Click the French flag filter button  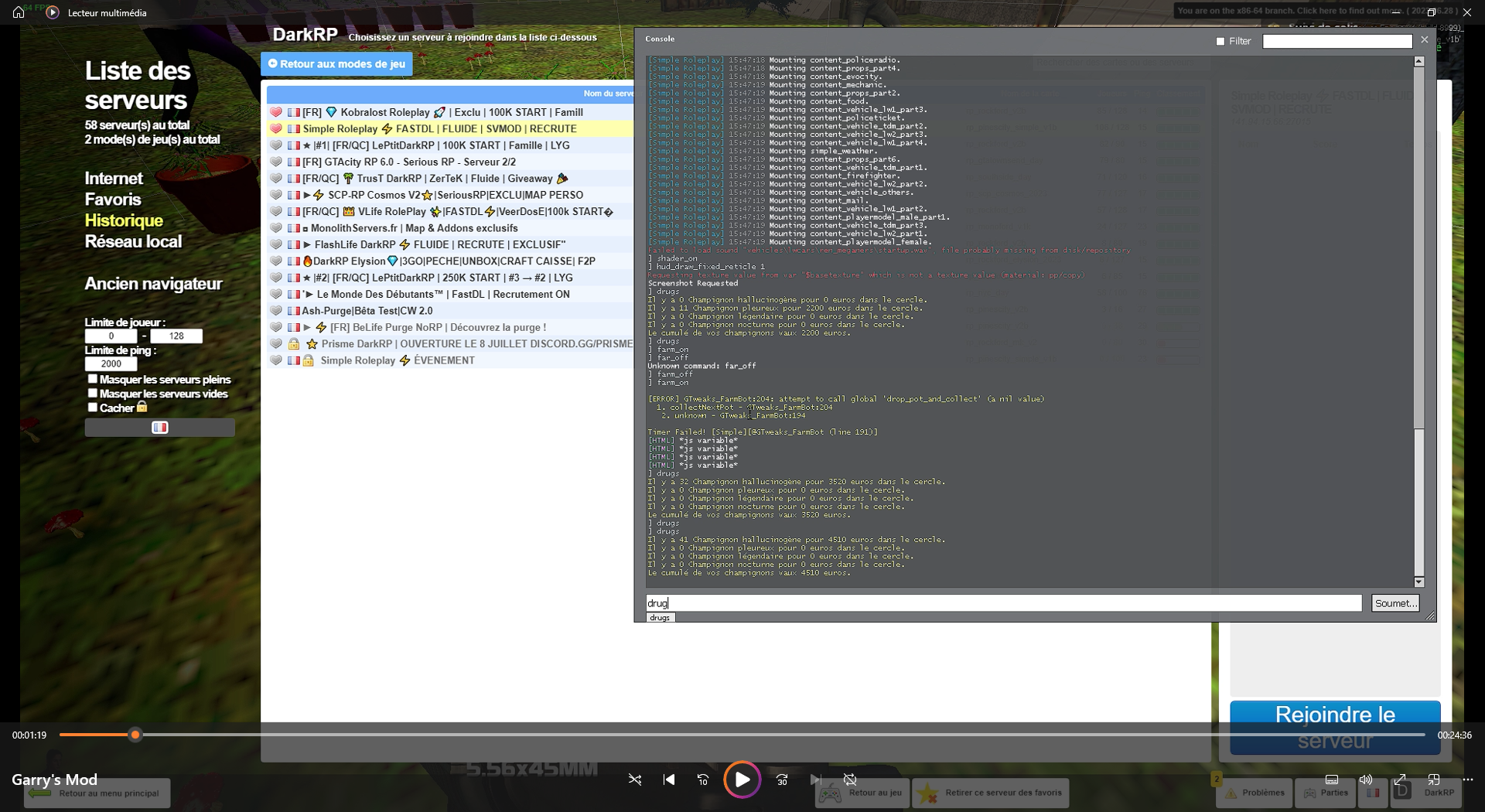coord(160,428)
